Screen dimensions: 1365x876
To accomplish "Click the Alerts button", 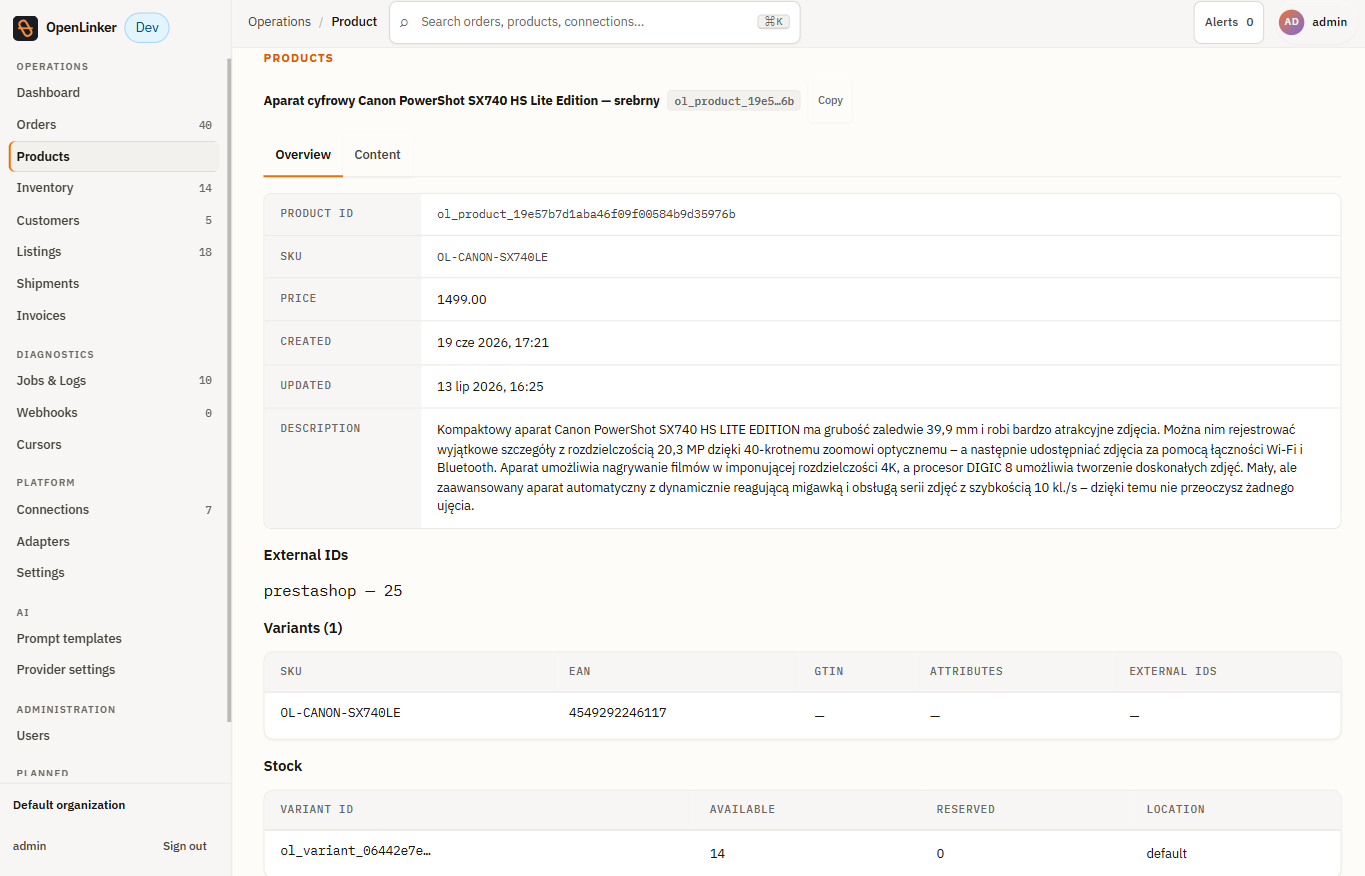I will click(x=1229, y=22).
